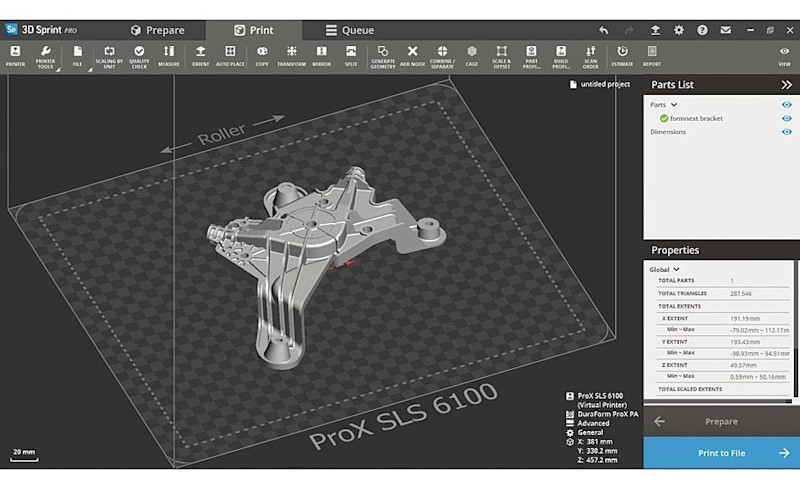Open Printer Tools

(x=45, y=56)
